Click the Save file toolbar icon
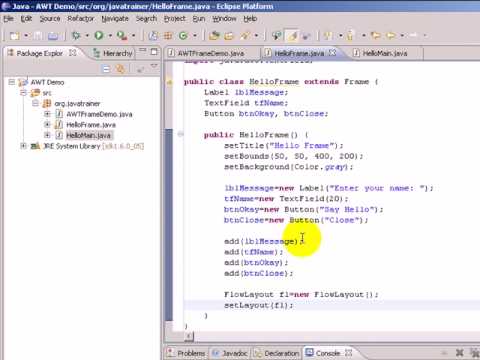 coord(38,35)
